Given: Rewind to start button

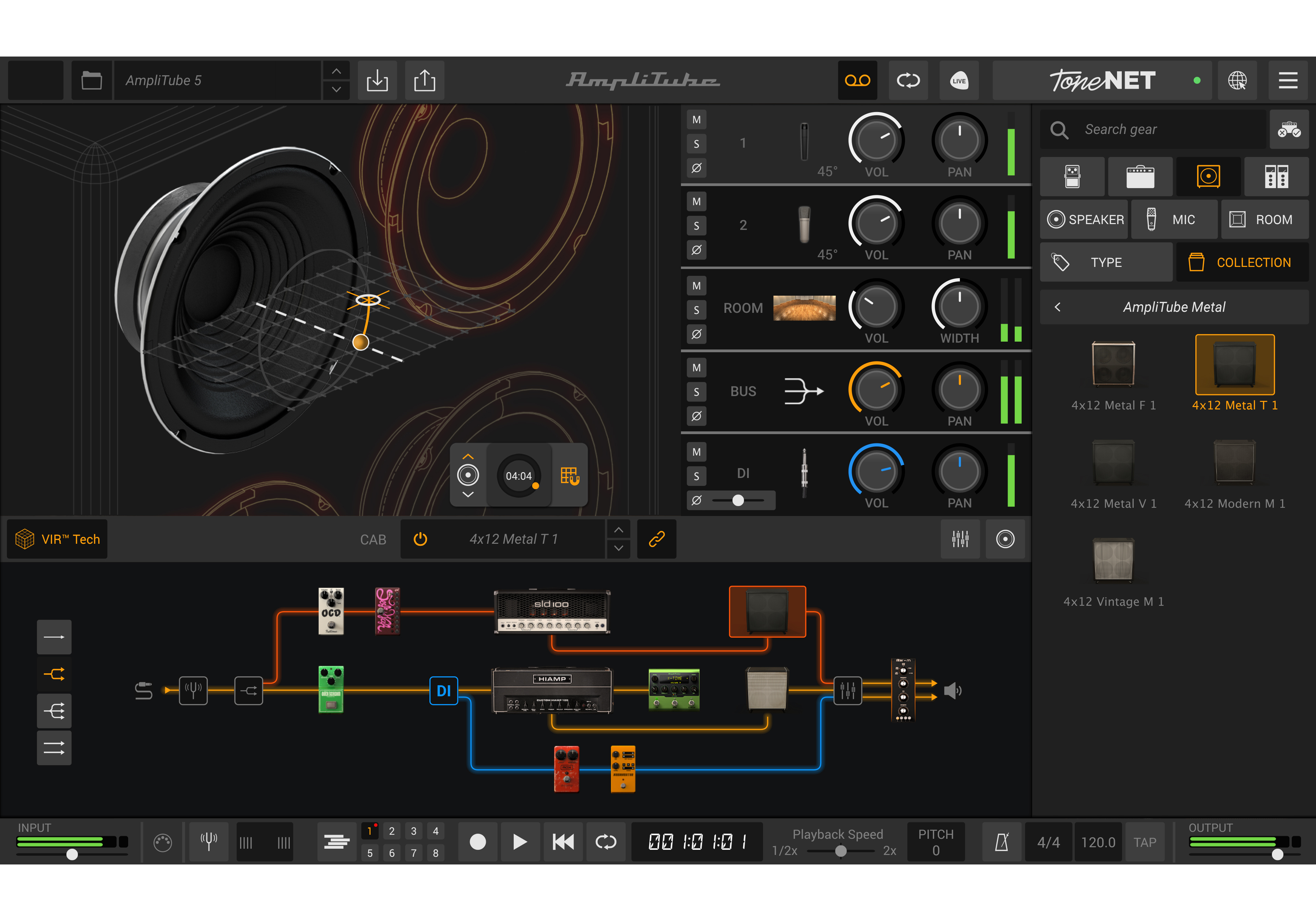Looking at the screenshot, I should click(563, 842).
